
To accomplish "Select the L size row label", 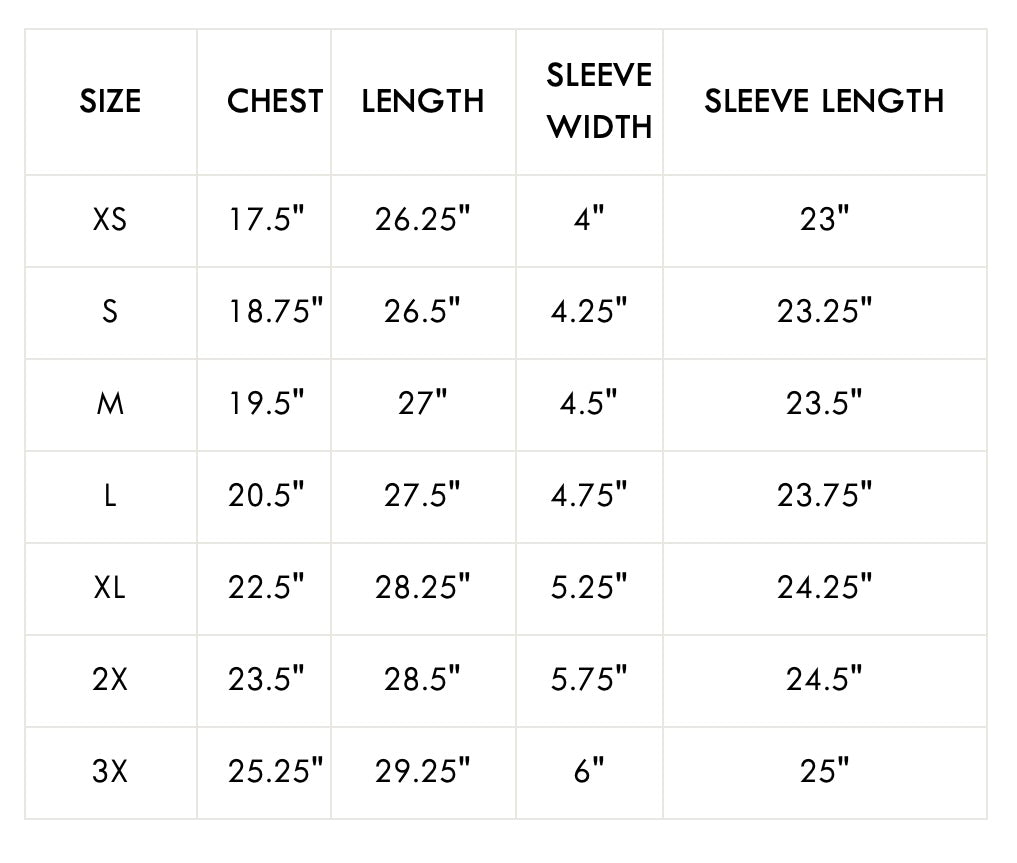I will (x=110, y=495).
